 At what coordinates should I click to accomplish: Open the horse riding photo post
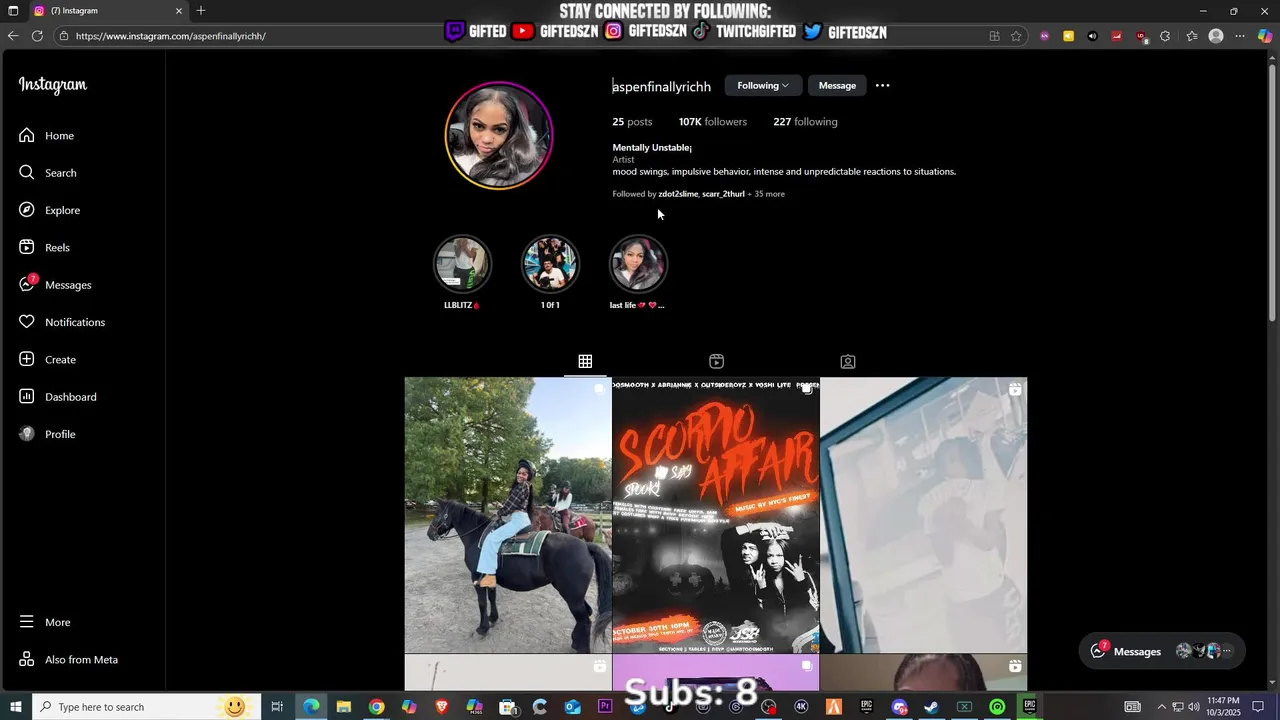coord(508,515)
